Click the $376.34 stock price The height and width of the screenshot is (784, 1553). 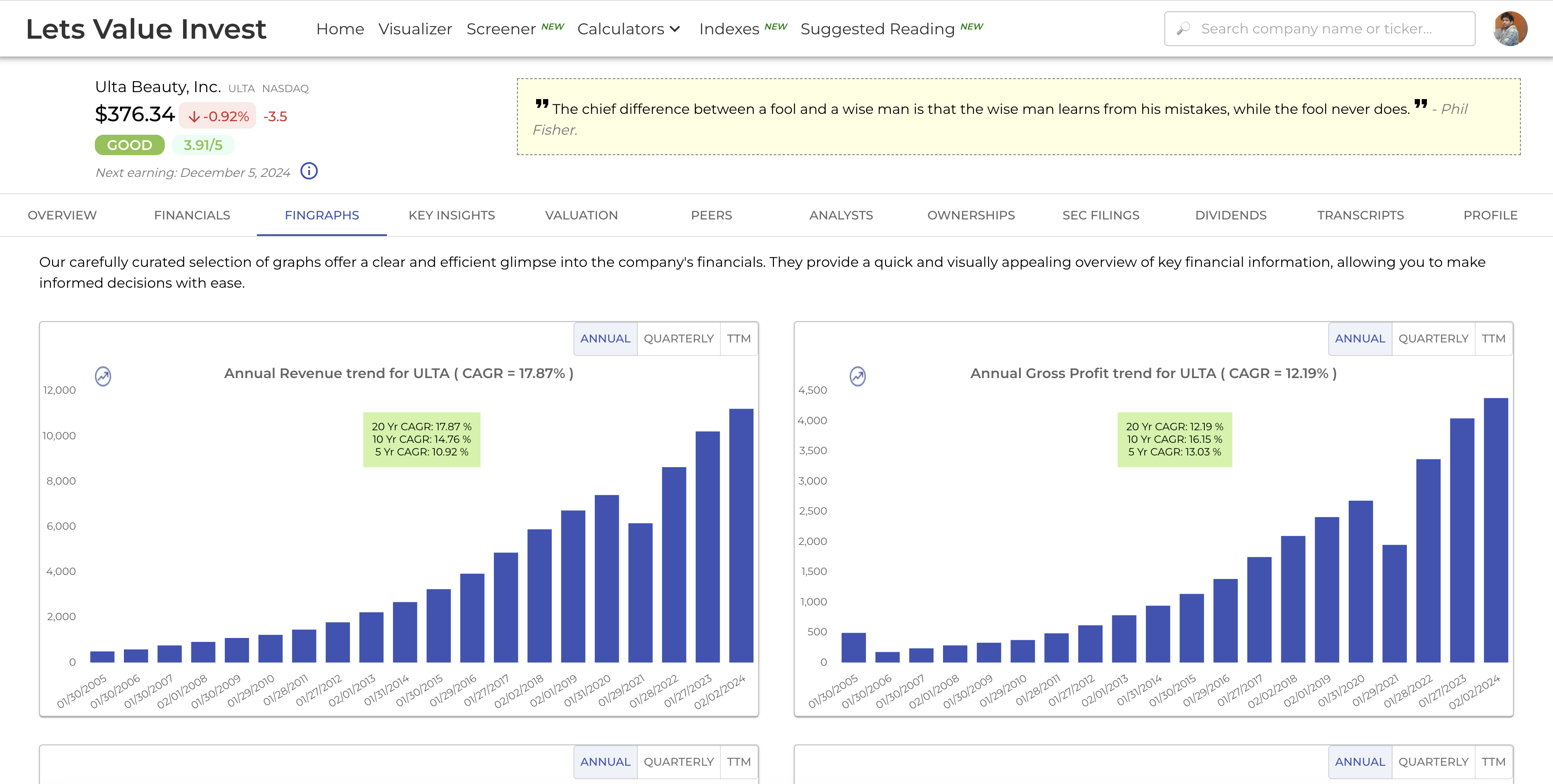tap(134, 114)
